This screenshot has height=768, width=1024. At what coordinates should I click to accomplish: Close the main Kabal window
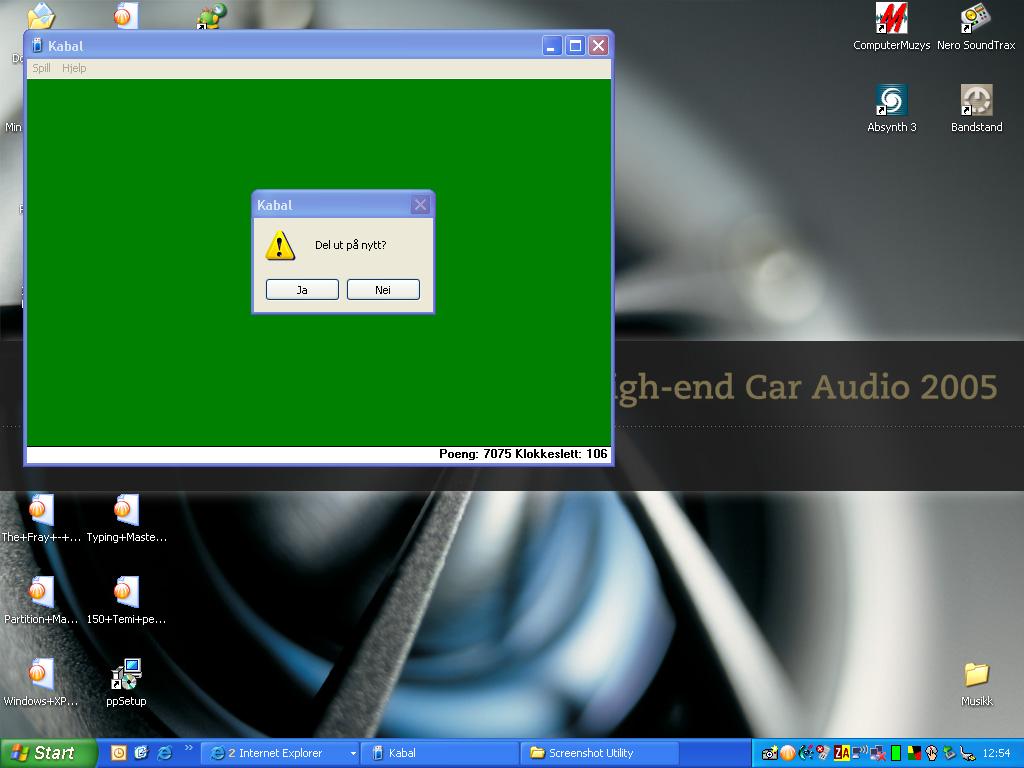tap(598, 46)
